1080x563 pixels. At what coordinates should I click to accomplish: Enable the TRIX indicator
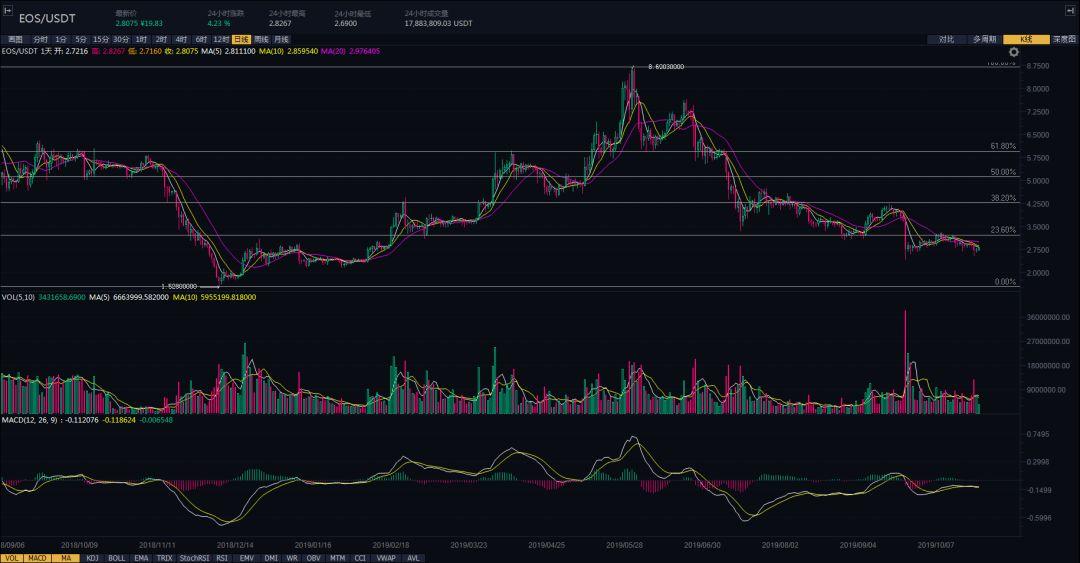(165, 558)
